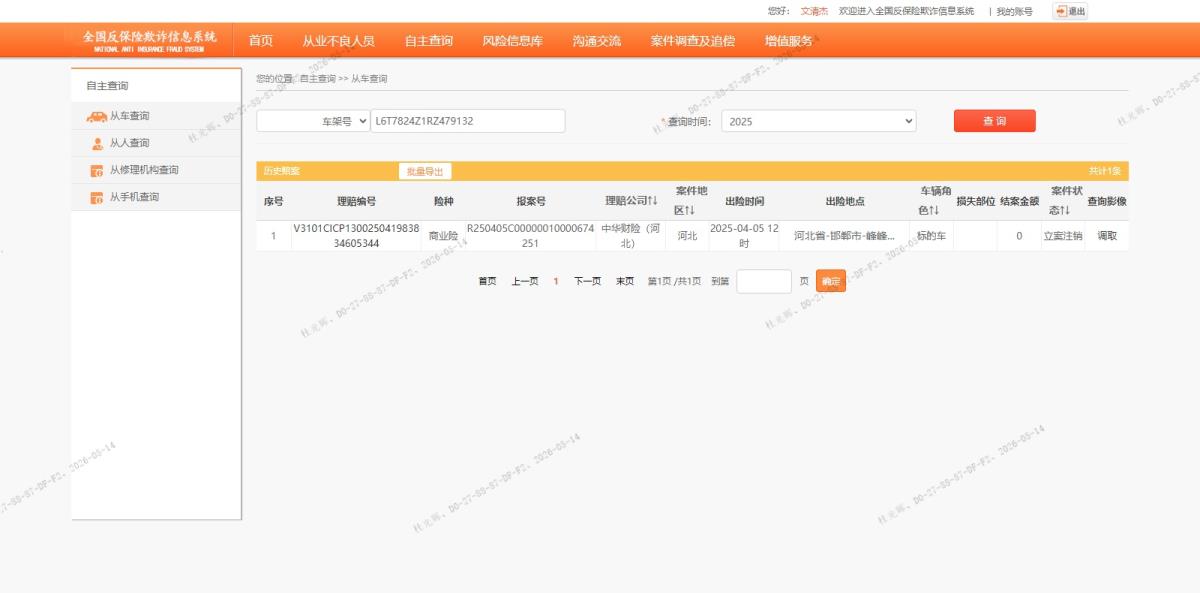Click the 全国反保险欺诈信息系统 logo
1200x593 pixels.
tap(149, 40)
